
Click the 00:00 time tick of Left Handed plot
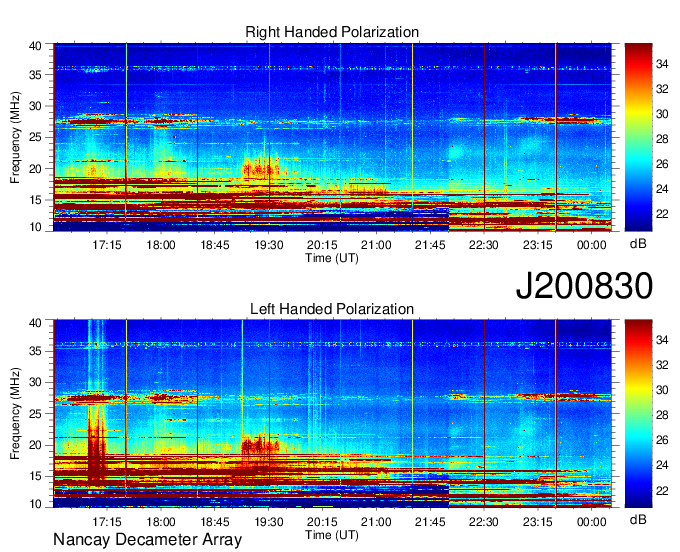(592, 522)
